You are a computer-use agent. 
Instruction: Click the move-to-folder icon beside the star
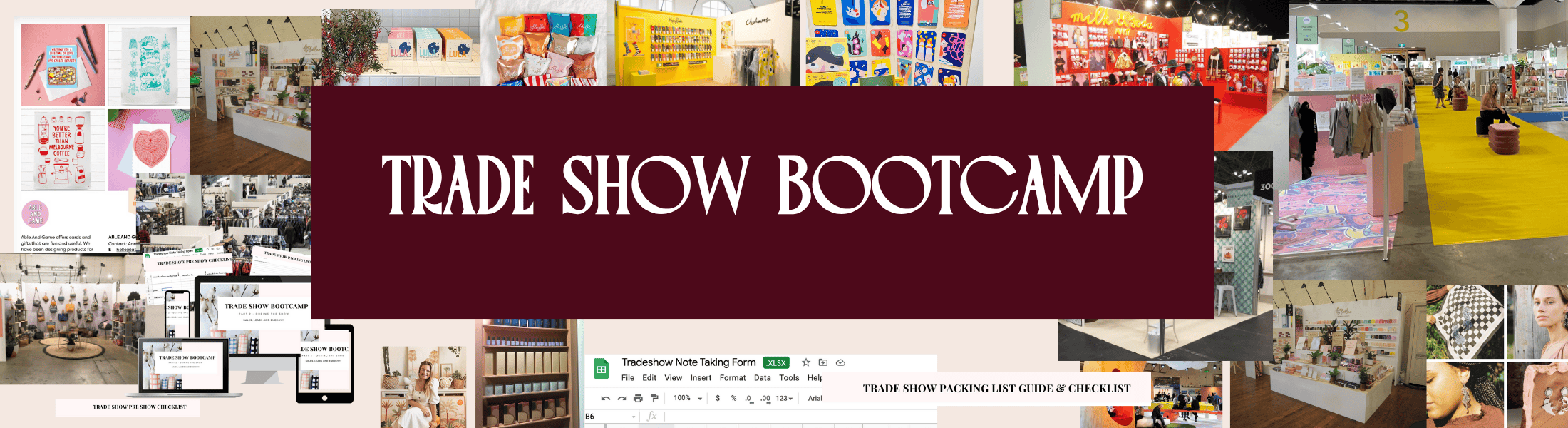(x=823, y=362)
